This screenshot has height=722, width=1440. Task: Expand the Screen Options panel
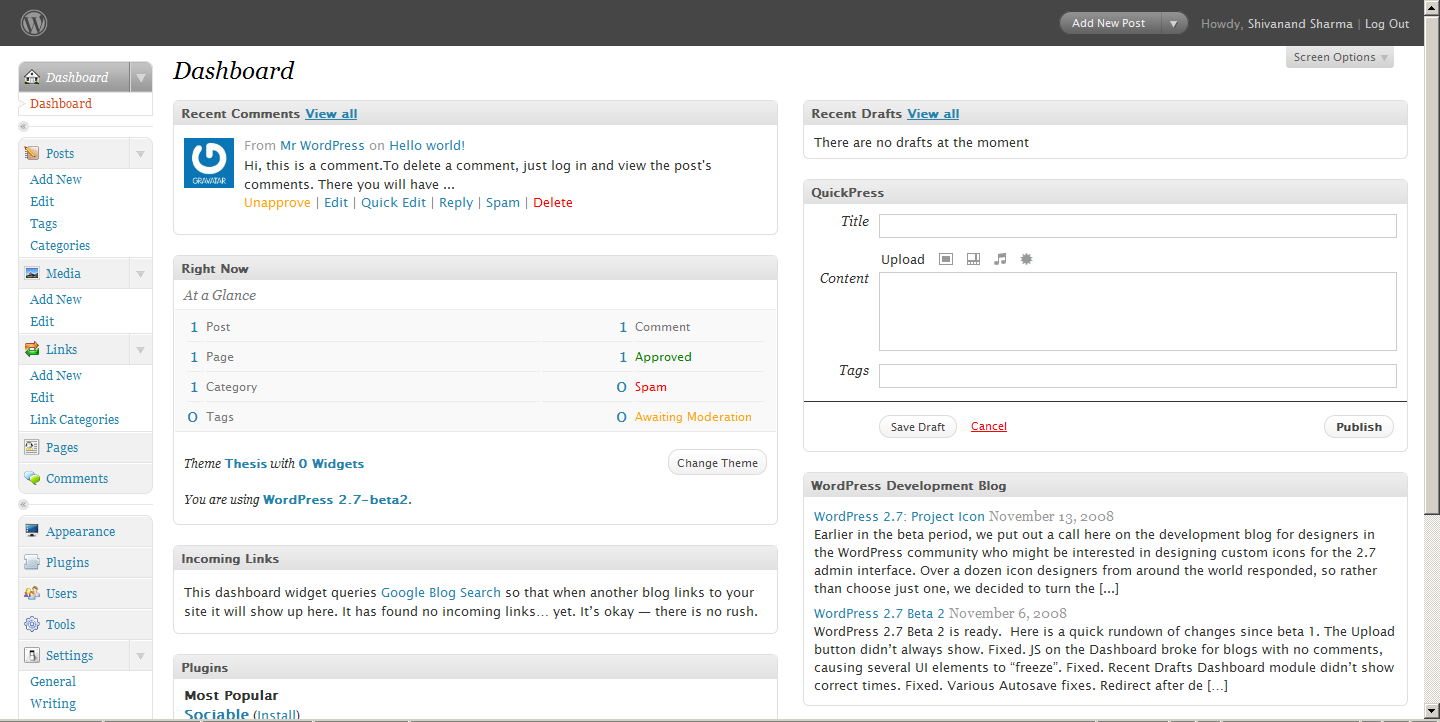(1340, 57)
